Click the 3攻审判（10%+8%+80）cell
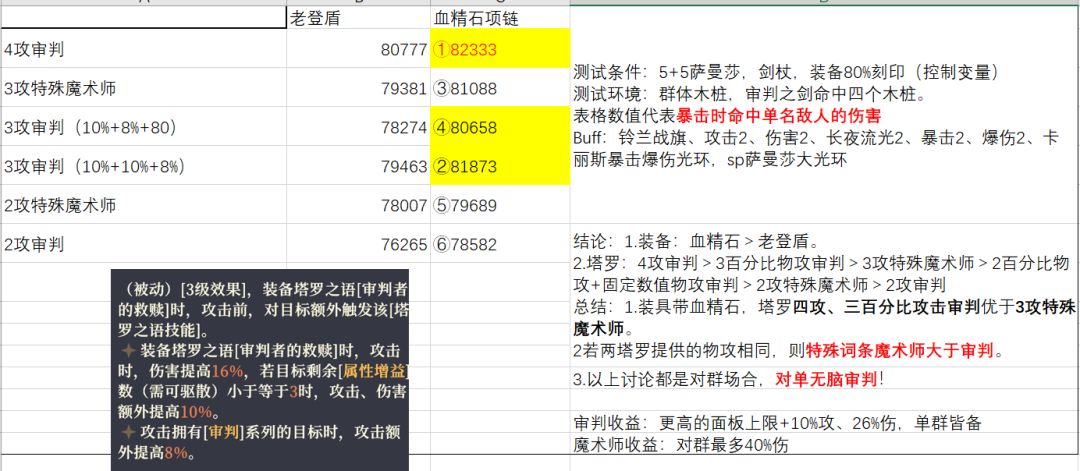The image size is (1080, 471). [x=144, y=127]
